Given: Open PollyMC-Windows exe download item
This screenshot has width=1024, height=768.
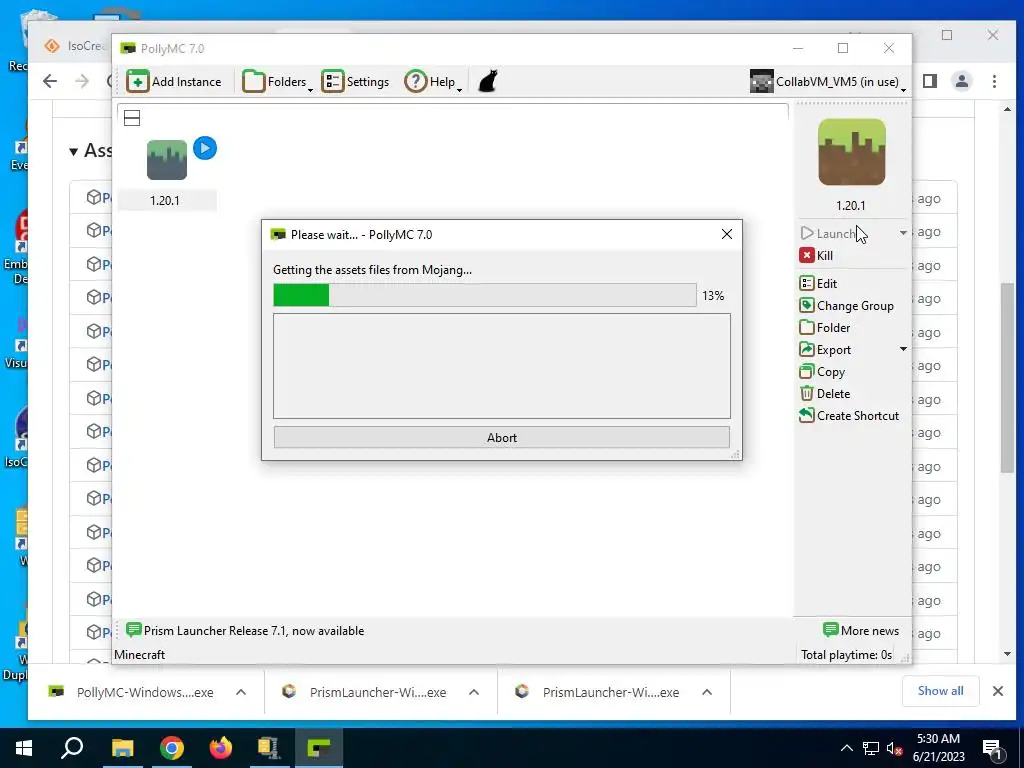Looking at the screenshot, I should [x=131, y=692].
